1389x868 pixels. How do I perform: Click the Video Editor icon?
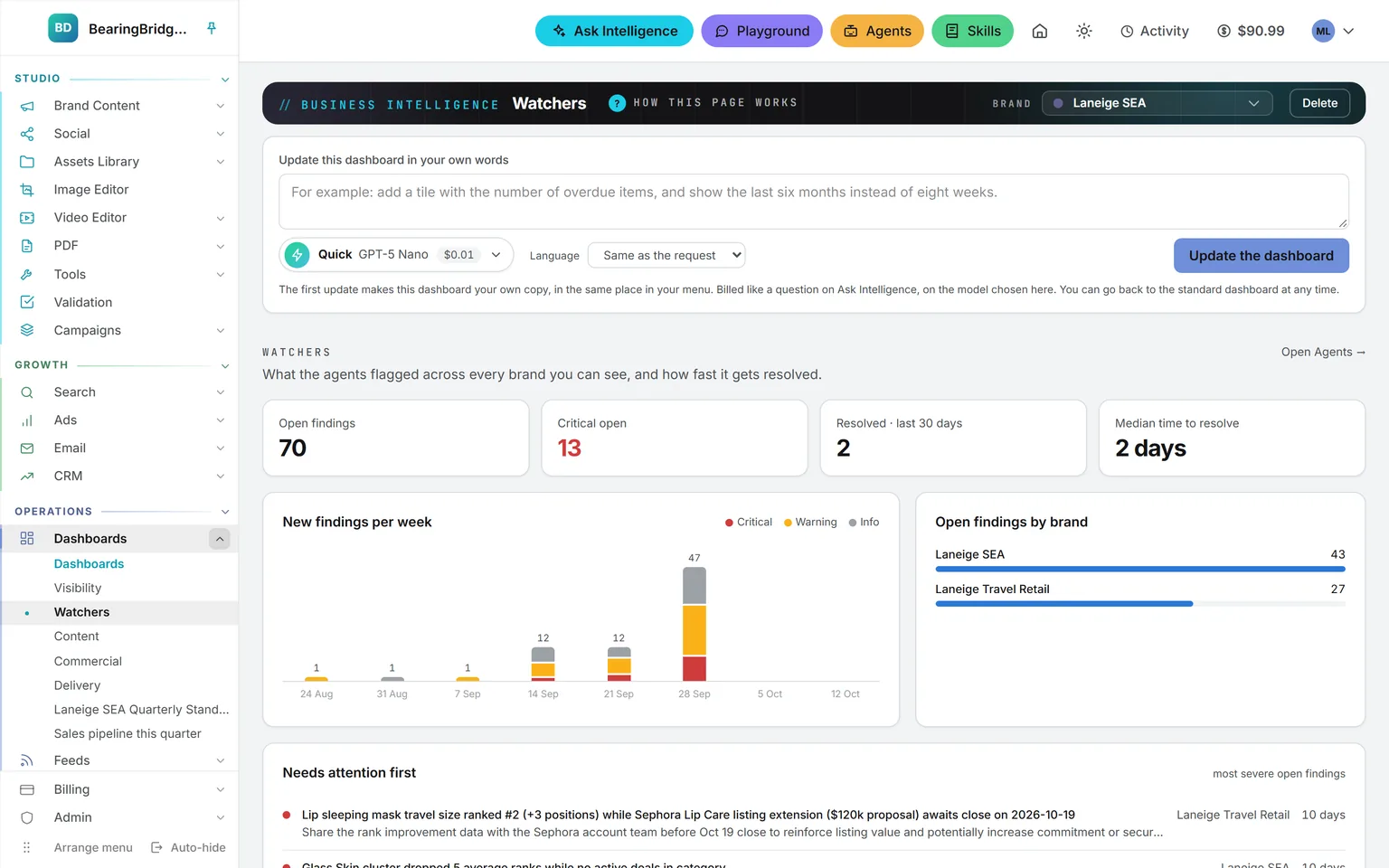[27, 218]
